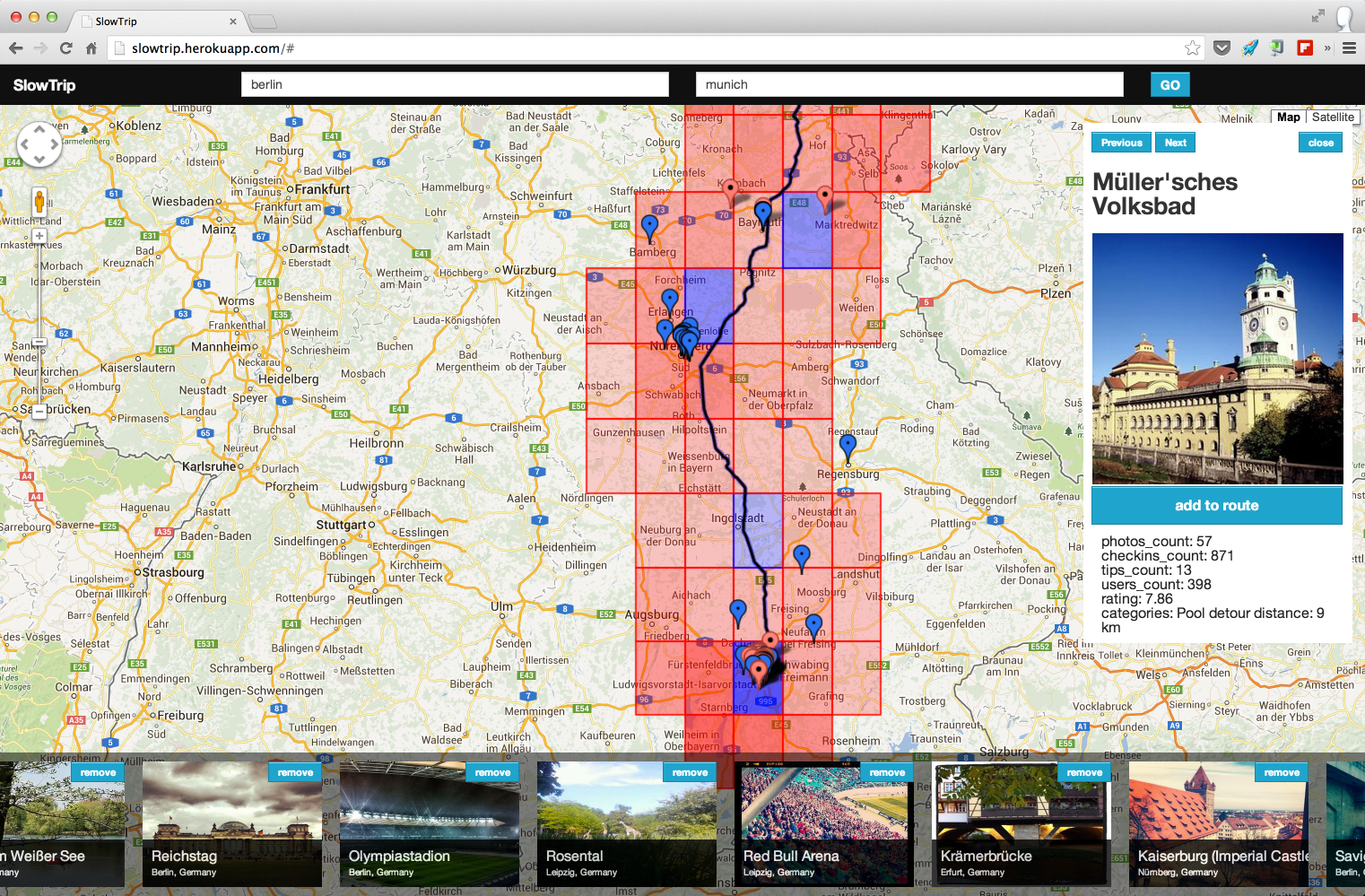
Task: Click the SlowTrip logo
Action: point(44,85)
